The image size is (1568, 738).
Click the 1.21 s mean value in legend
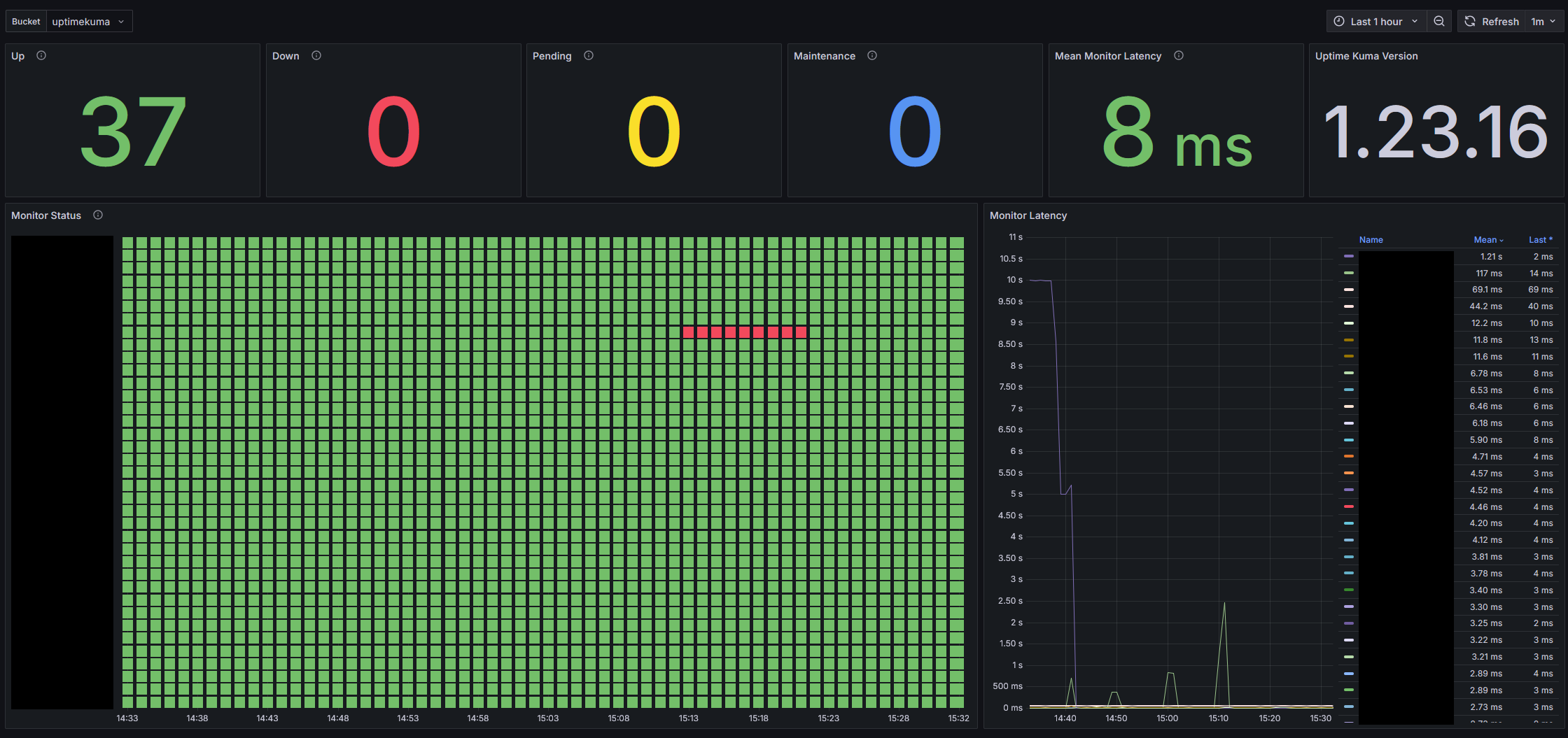pyautogui.click(x=1491, y=257)
